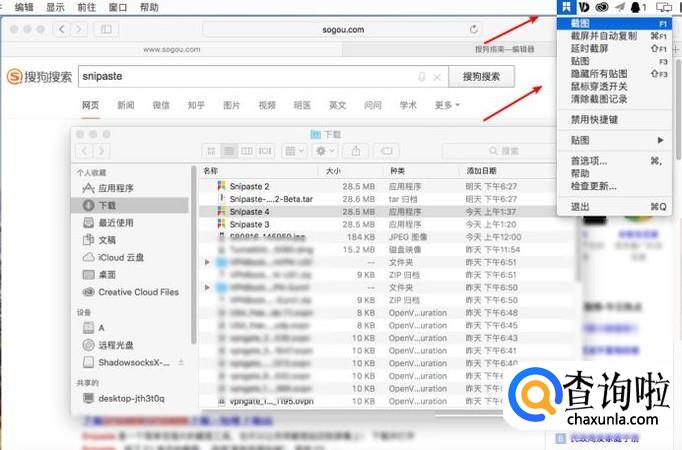
Task: Switch to the www.sogou.com tab
Action: tap(172, 50)
